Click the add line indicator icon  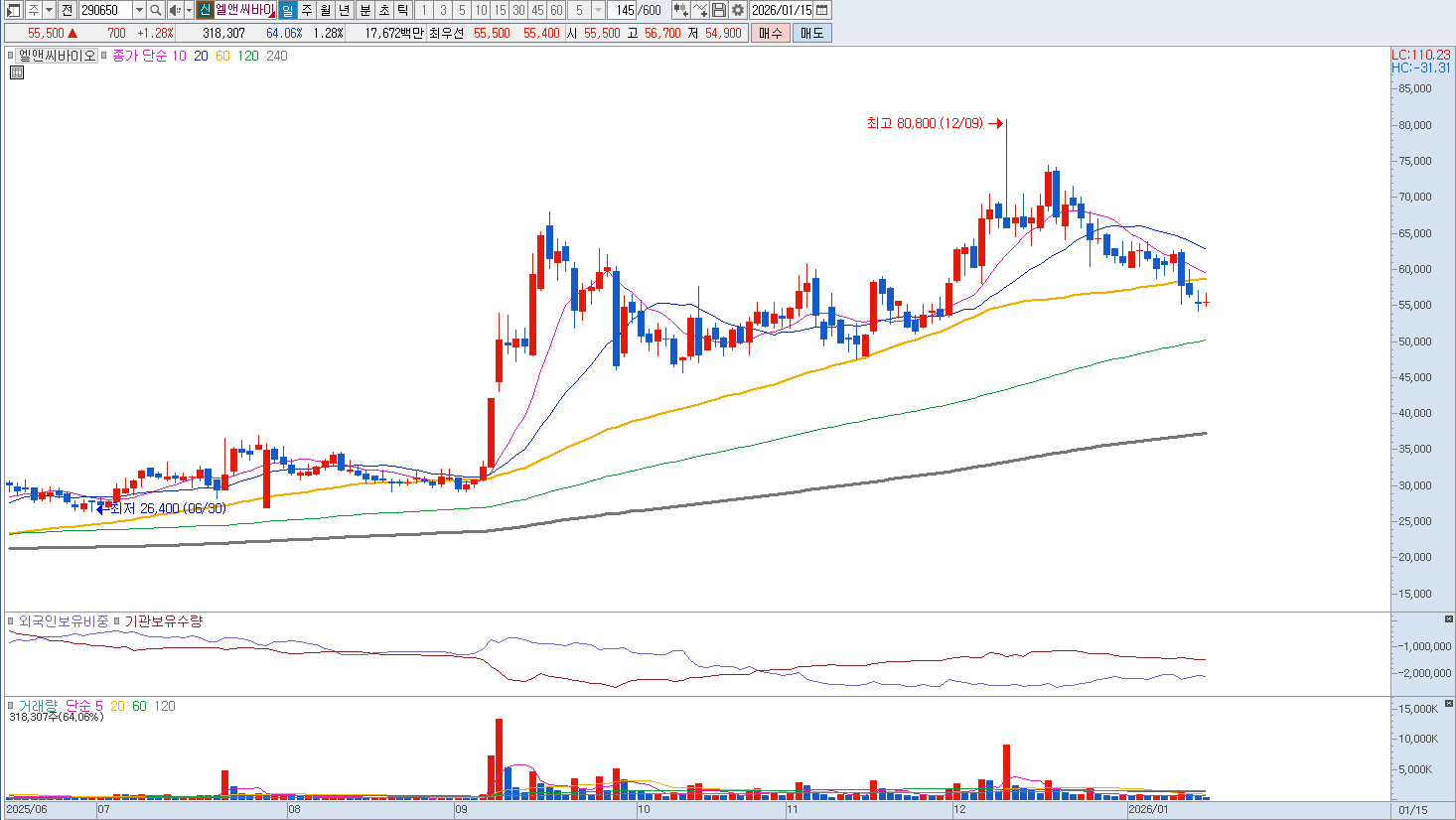coord(700,10)
